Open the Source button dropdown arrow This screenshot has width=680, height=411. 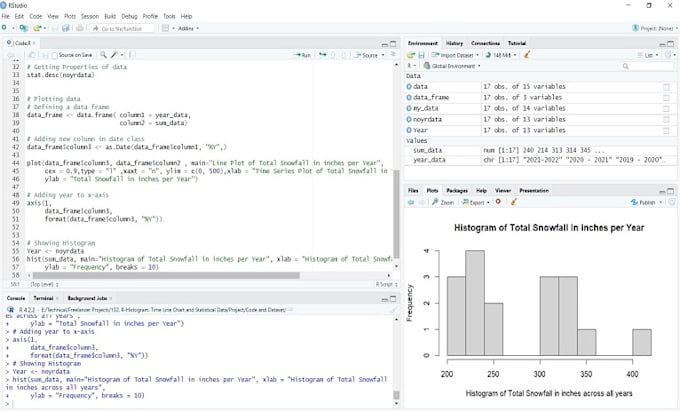(x=383, y=55)
